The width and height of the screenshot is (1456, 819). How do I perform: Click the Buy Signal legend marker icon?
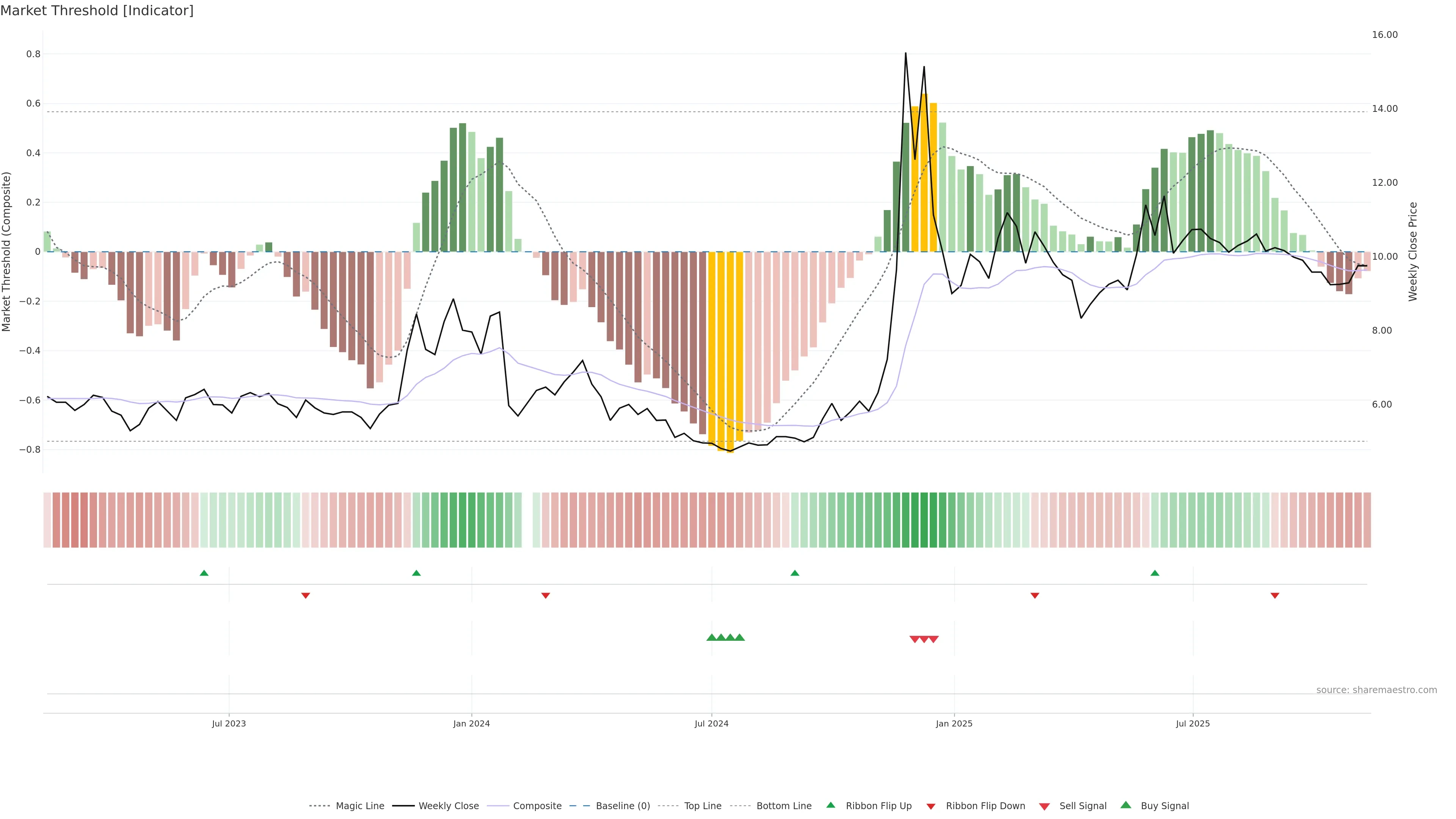pyautogui.click(x=1126, y=805)
